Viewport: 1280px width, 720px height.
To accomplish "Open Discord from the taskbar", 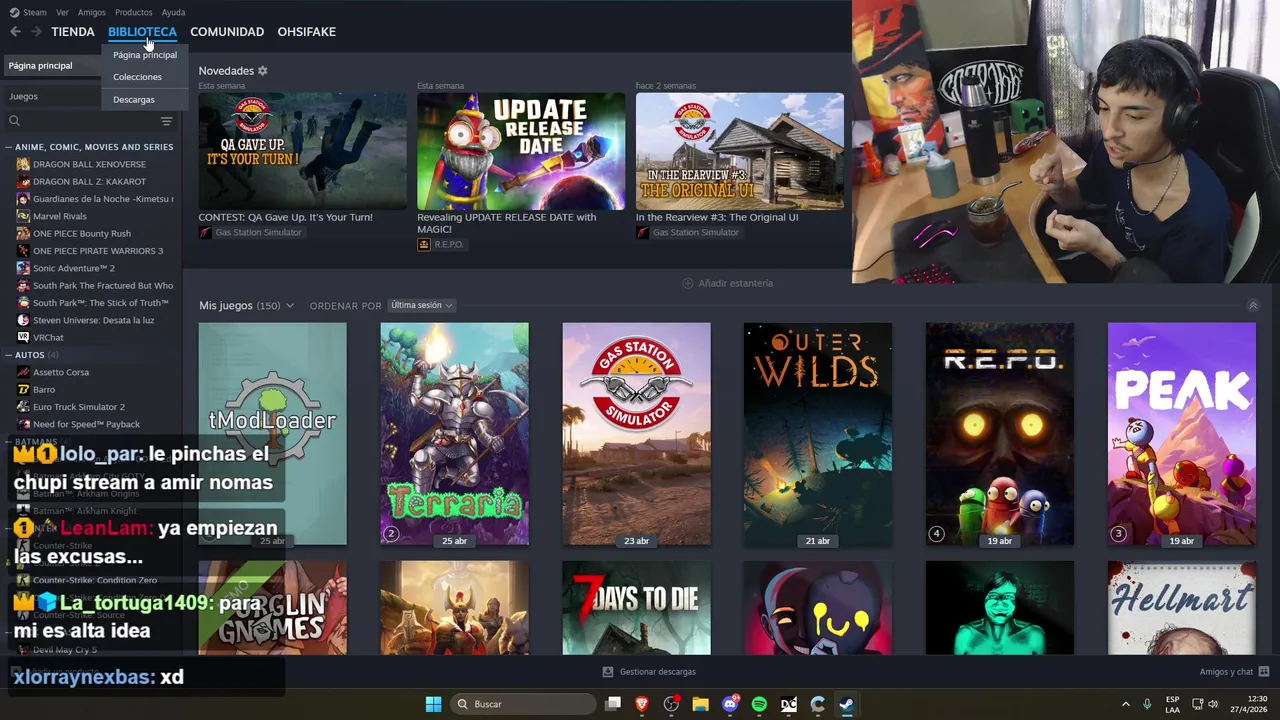I will pyautogui.click(x=730, y=704).
